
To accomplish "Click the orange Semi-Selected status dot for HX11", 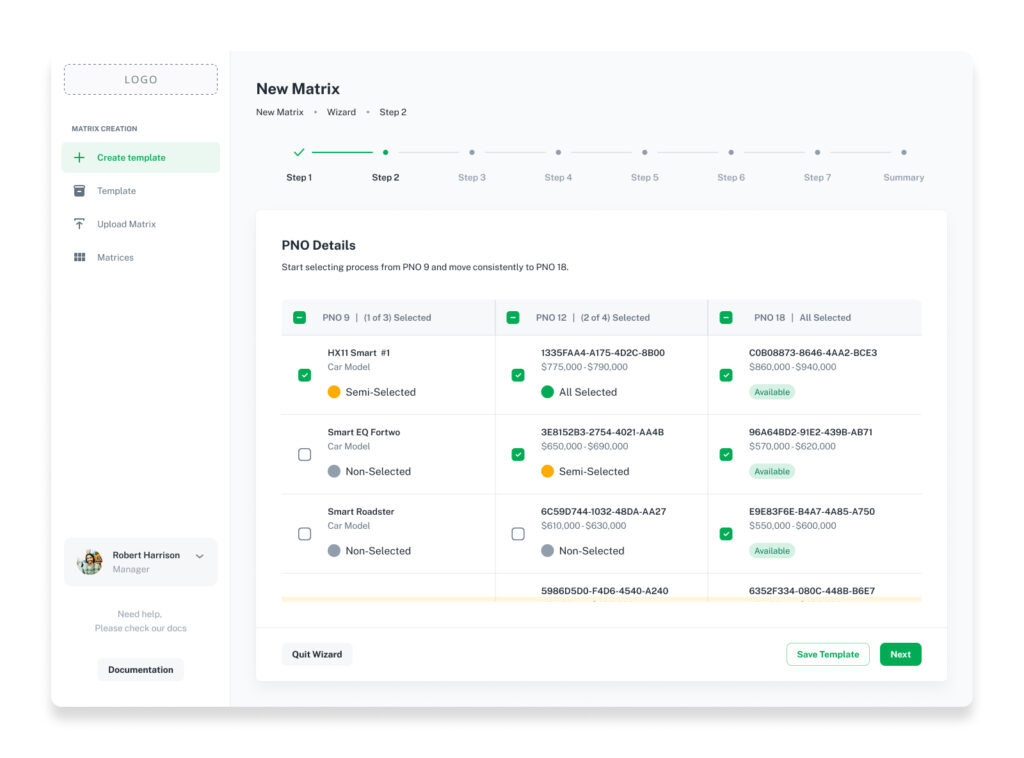I will tap(334, 392).
